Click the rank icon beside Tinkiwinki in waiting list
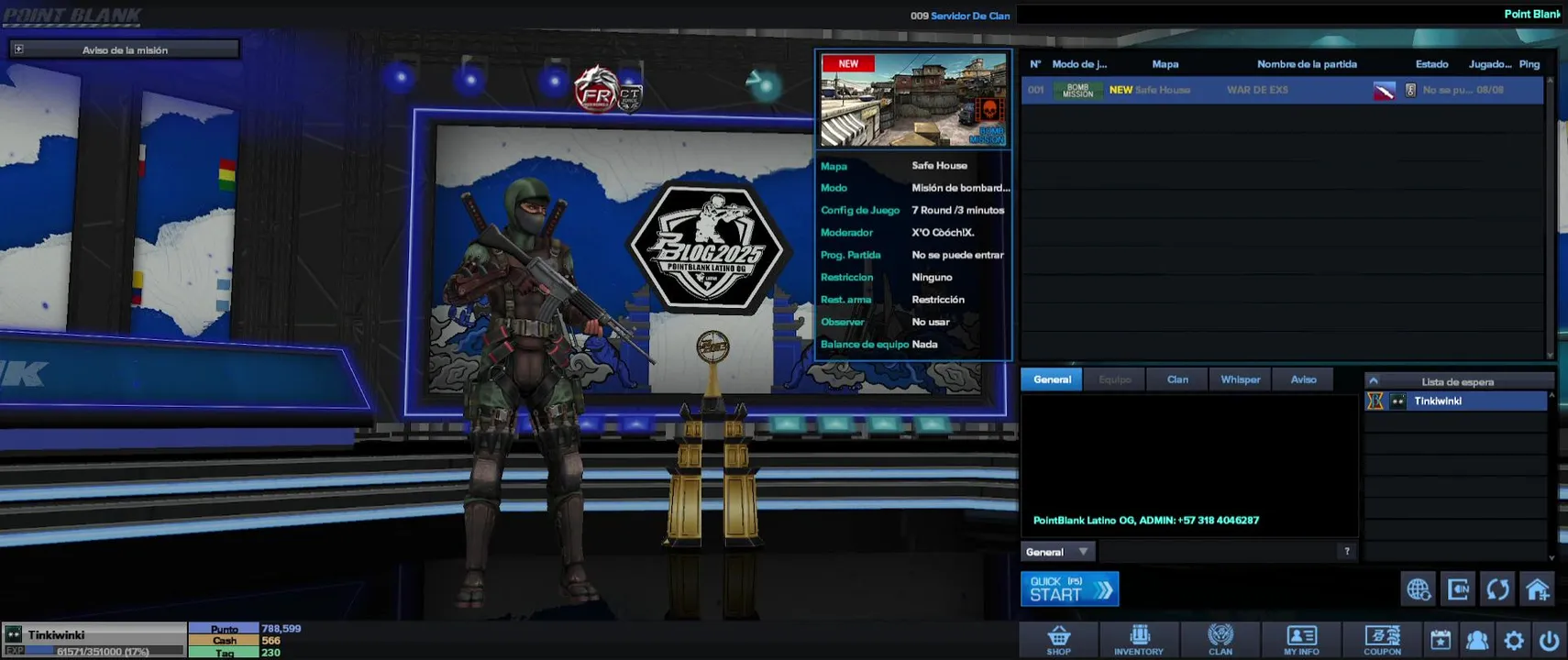The height and width of the screenshot is (660, 1568). coord(1375,401)
